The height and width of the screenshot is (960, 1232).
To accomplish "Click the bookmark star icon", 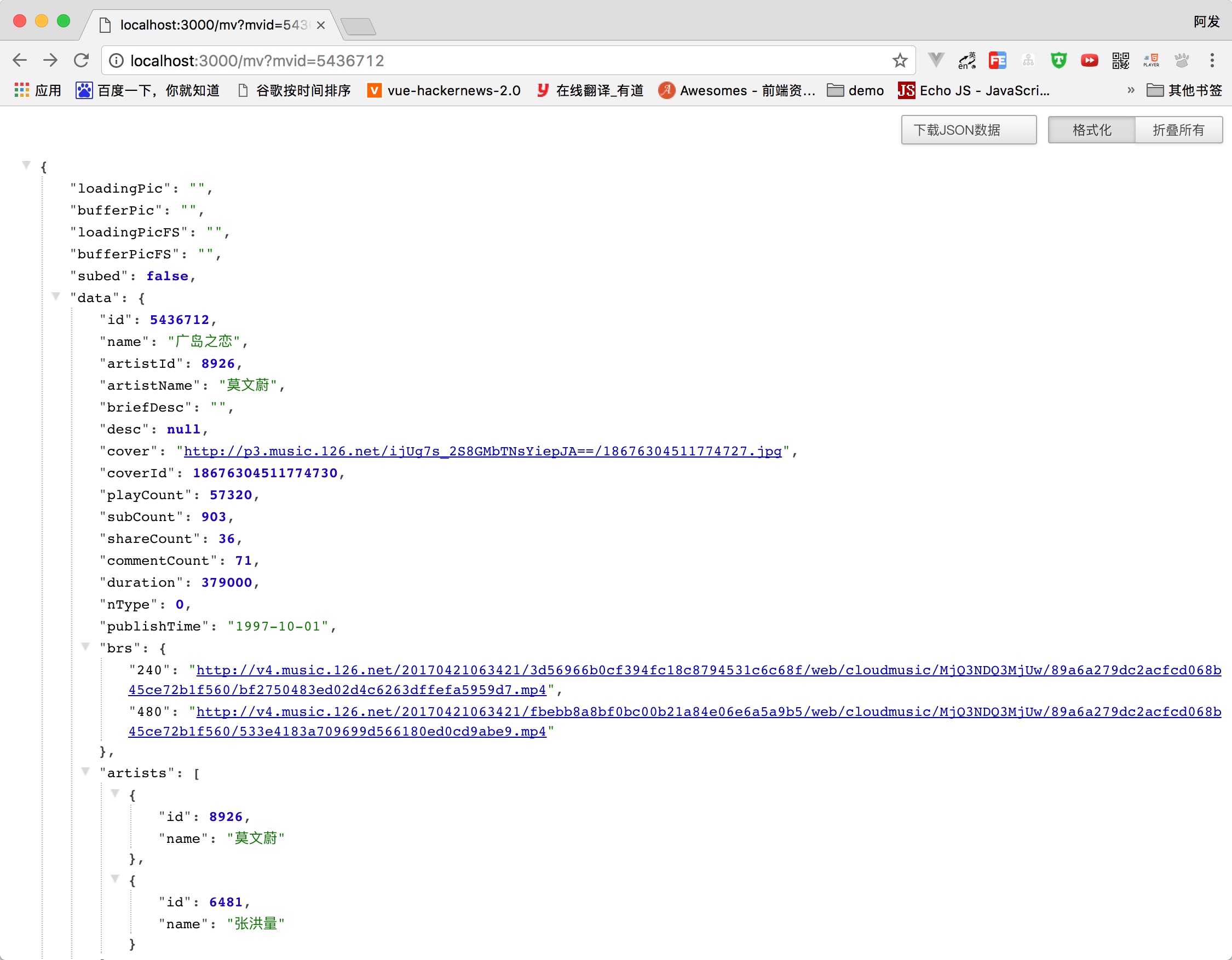I will point(900,60).
